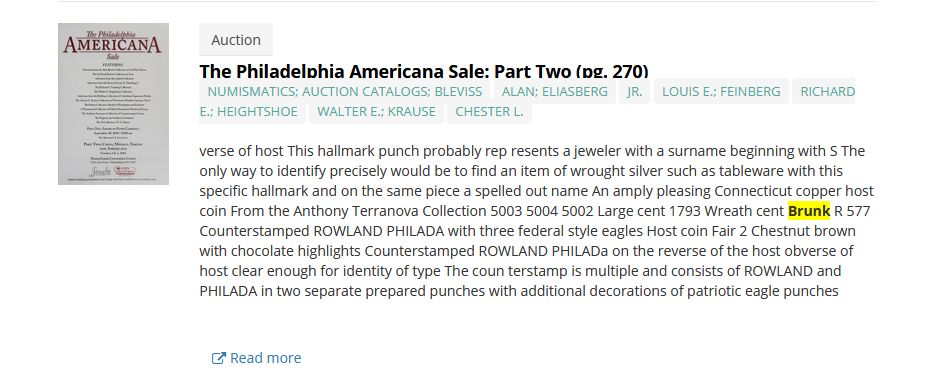Click the external-link icon beside Read more
This screenshot has width=939, height=390.
(x=219, y=358)
